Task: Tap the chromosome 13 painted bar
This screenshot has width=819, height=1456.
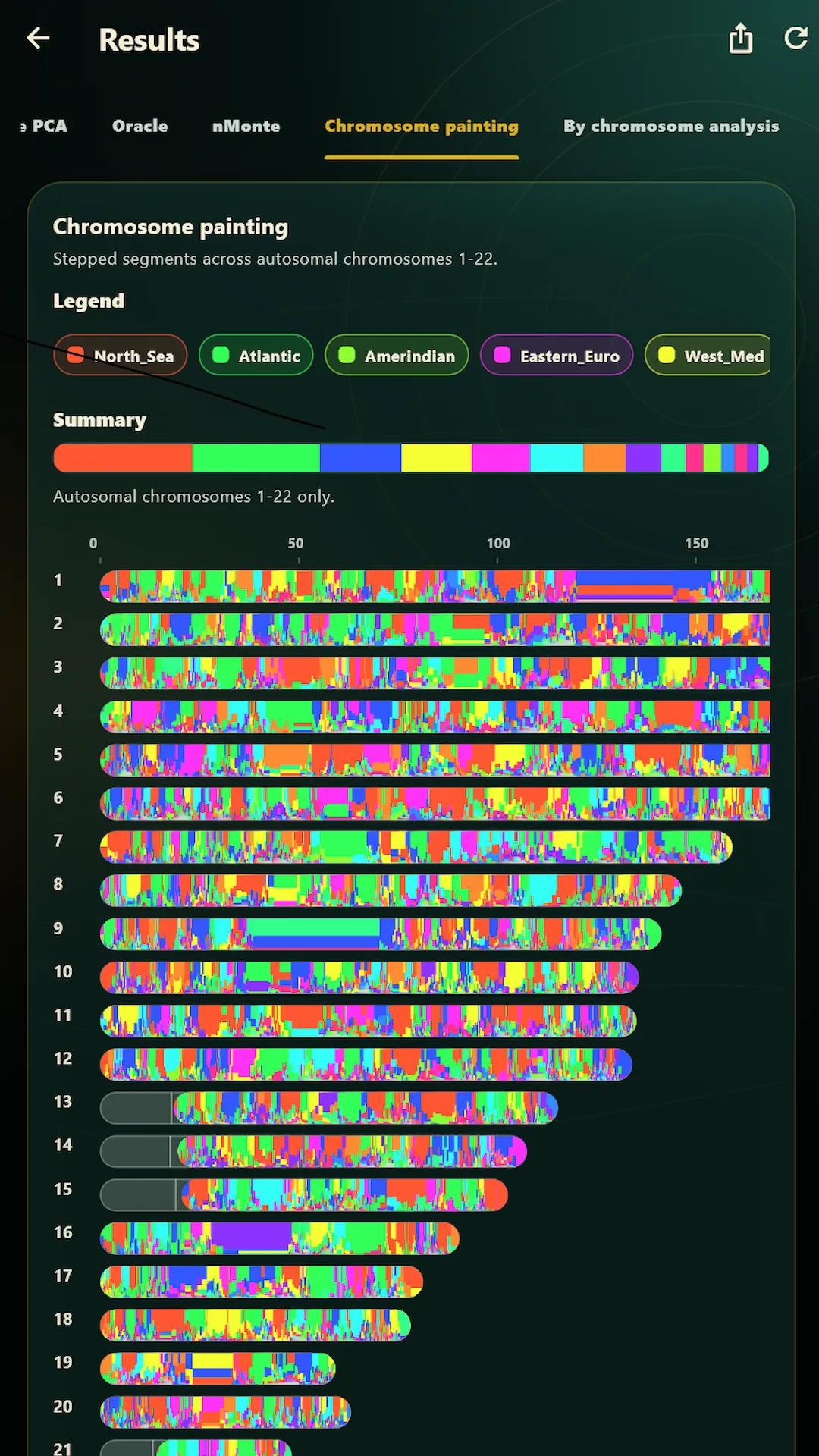Action: [329, 1108]
